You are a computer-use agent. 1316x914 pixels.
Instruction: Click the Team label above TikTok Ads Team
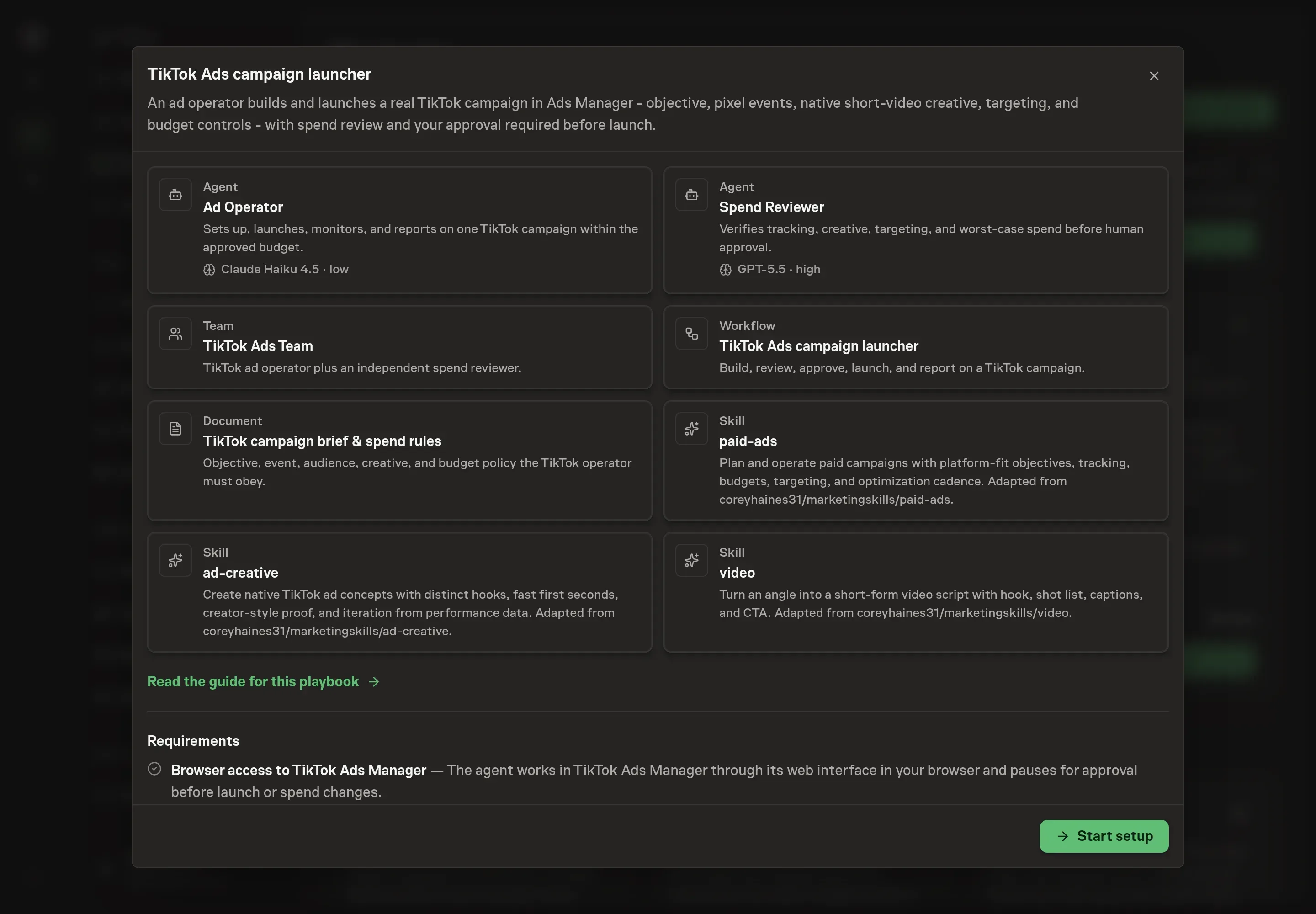[218, 326]
